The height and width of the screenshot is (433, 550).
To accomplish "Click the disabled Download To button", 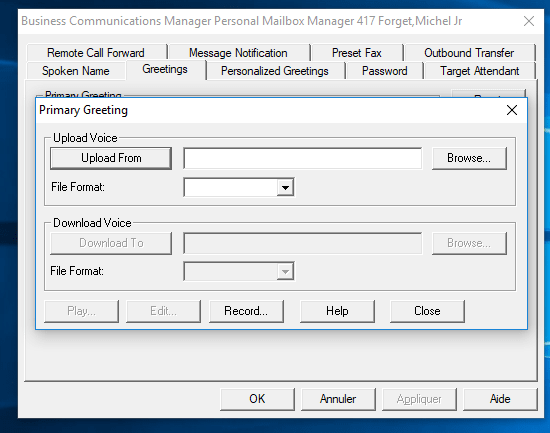I will pos(111,243).
